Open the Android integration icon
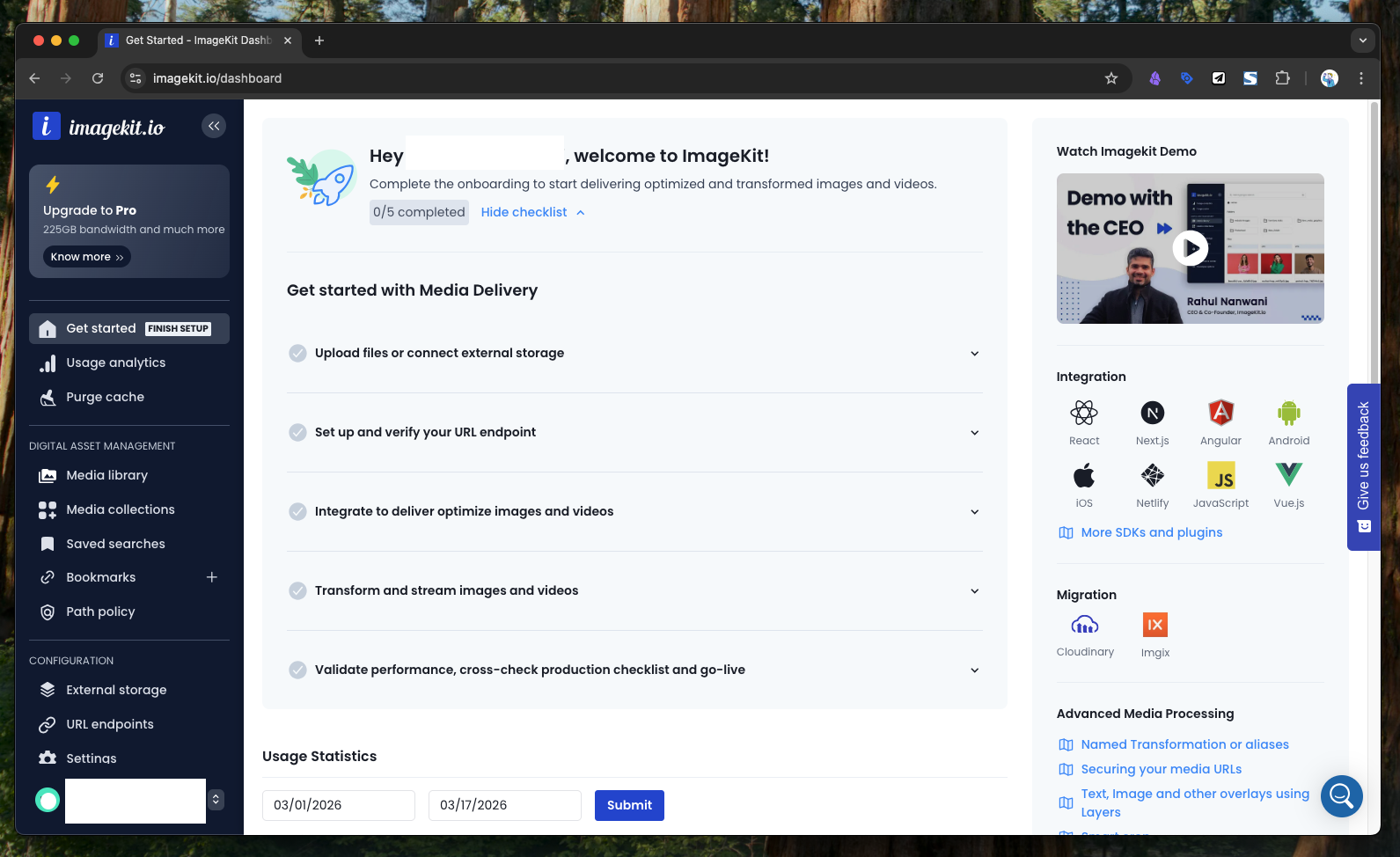The height and width of the screenshot is (857, 1400). 1288,413
